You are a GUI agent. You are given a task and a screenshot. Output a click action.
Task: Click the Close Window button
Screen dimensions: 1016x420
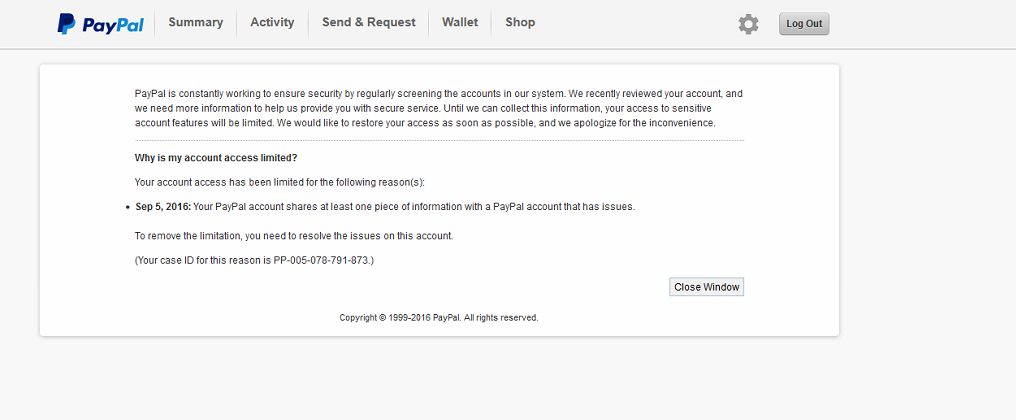[707, 287]
